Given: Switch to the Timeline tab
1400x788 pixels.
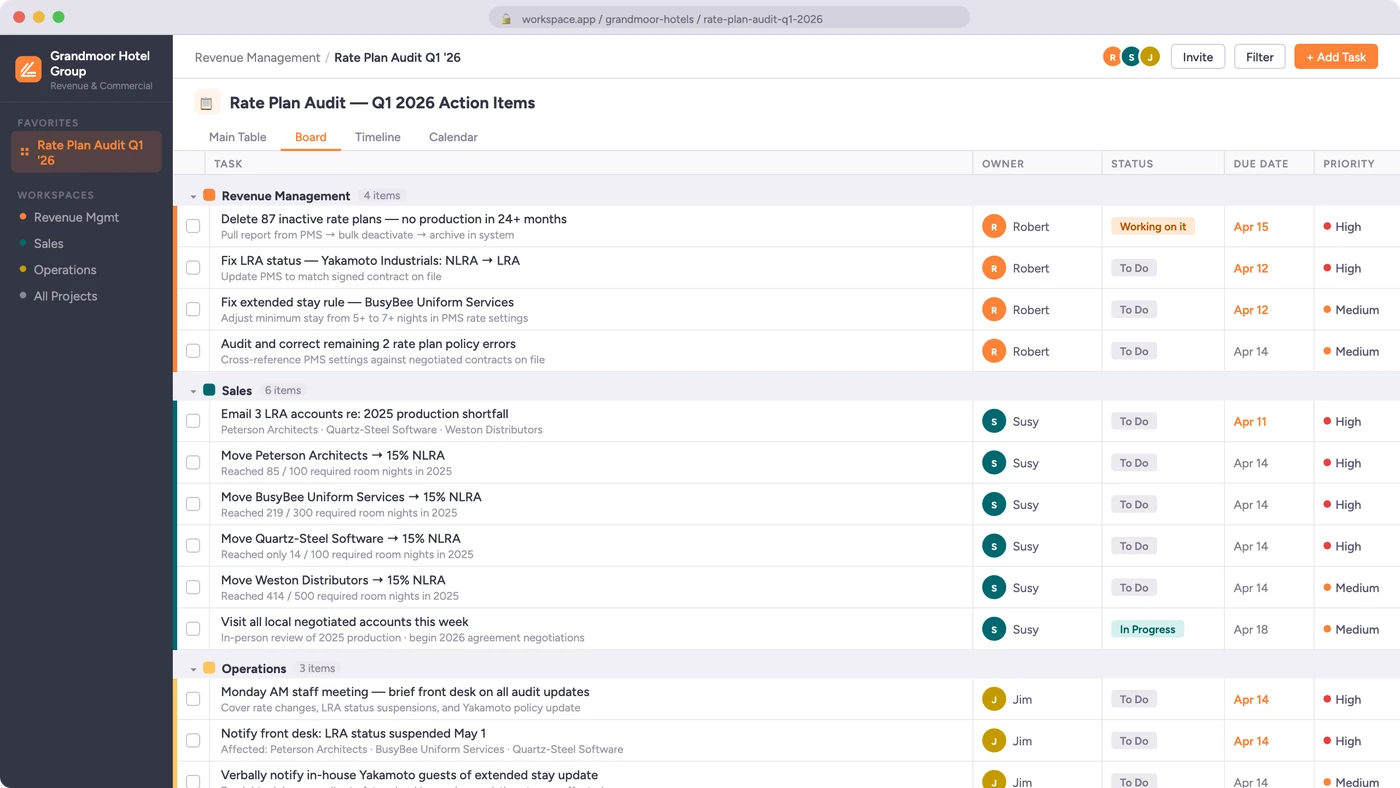Looking at the screenshot, I should (x=377, y=137).
